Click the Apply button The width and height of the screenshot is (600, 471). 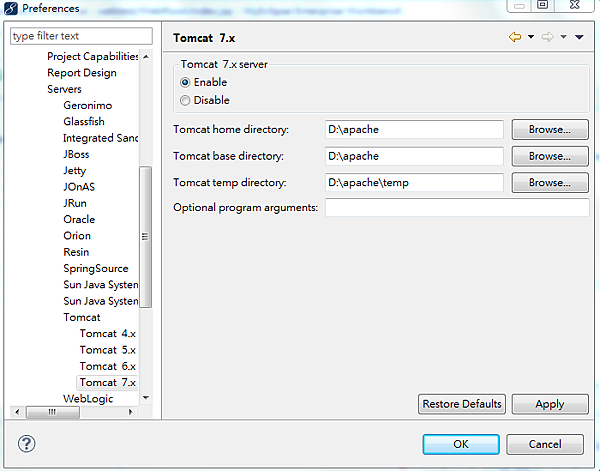point(550,404)
